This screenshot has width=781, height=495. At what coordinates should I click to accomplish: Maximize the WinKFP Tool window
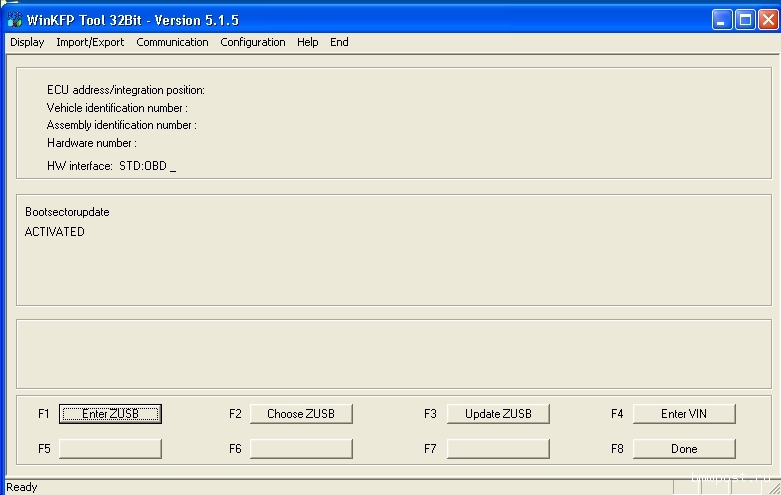[x=745, y=19]
